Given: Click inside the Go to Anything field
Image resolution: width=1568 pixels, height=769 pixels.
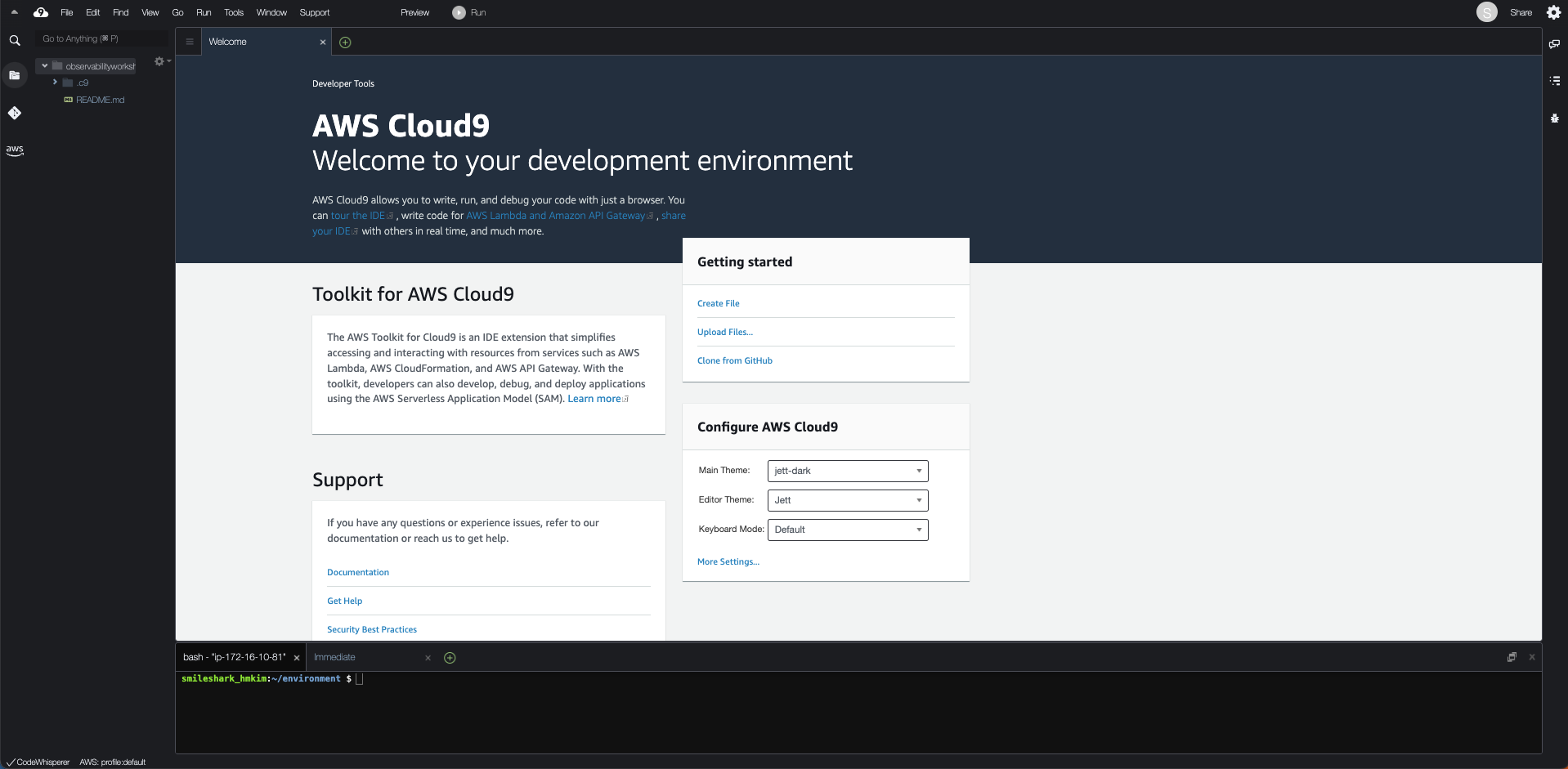Looking at the screenshot, I should point(102,38).
